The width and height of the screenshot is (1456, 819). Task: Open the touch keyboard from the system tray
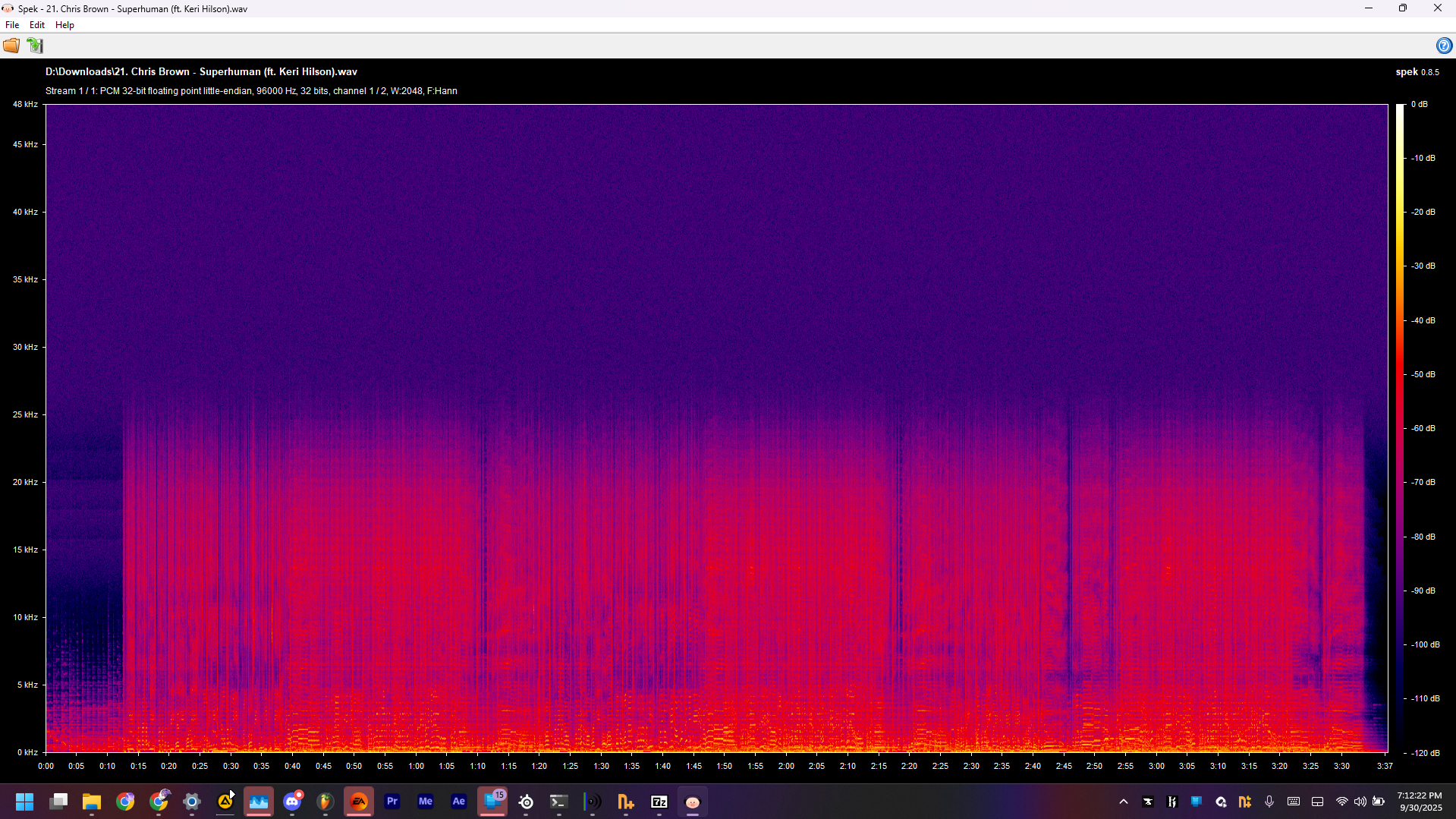click(x=1294, y=802)
